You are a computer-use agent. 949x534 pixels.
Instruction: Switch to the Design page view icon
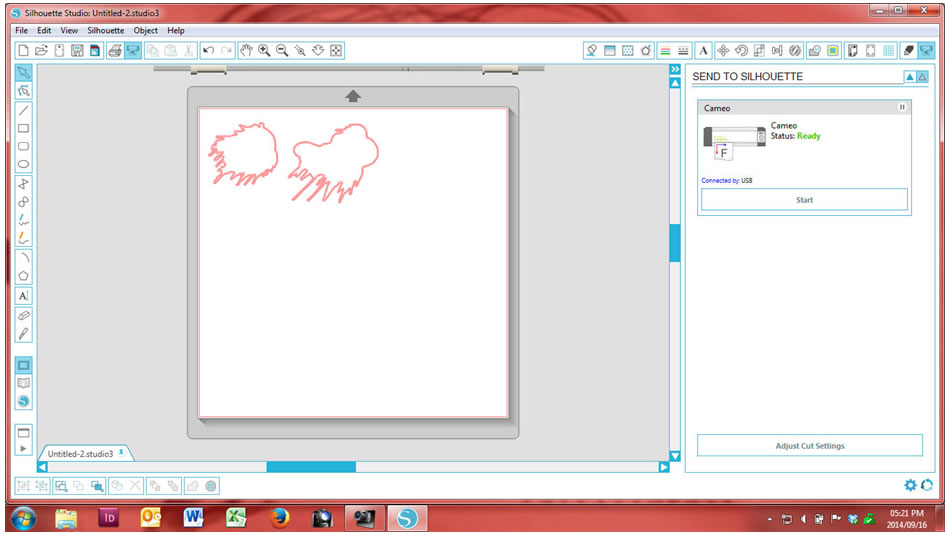coord(24,365)
